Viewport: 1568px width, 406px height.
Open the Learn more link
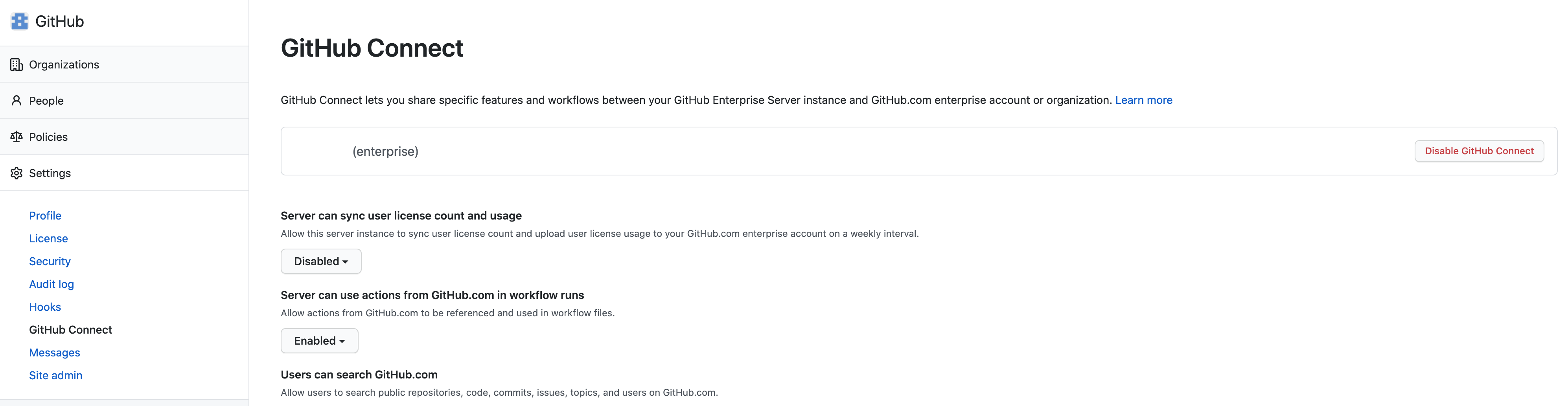1143,100
